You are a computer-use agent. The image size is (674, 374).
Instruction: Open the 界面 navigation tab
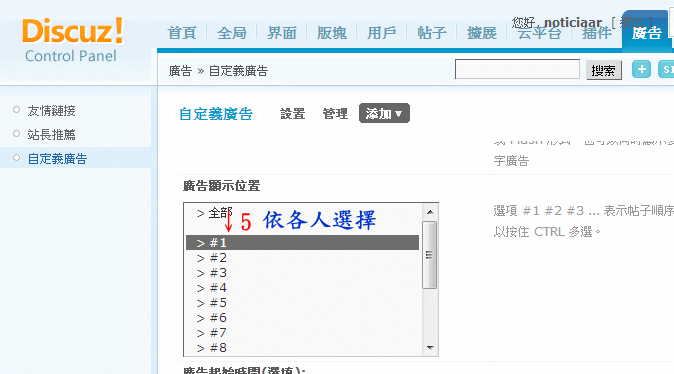282,33
